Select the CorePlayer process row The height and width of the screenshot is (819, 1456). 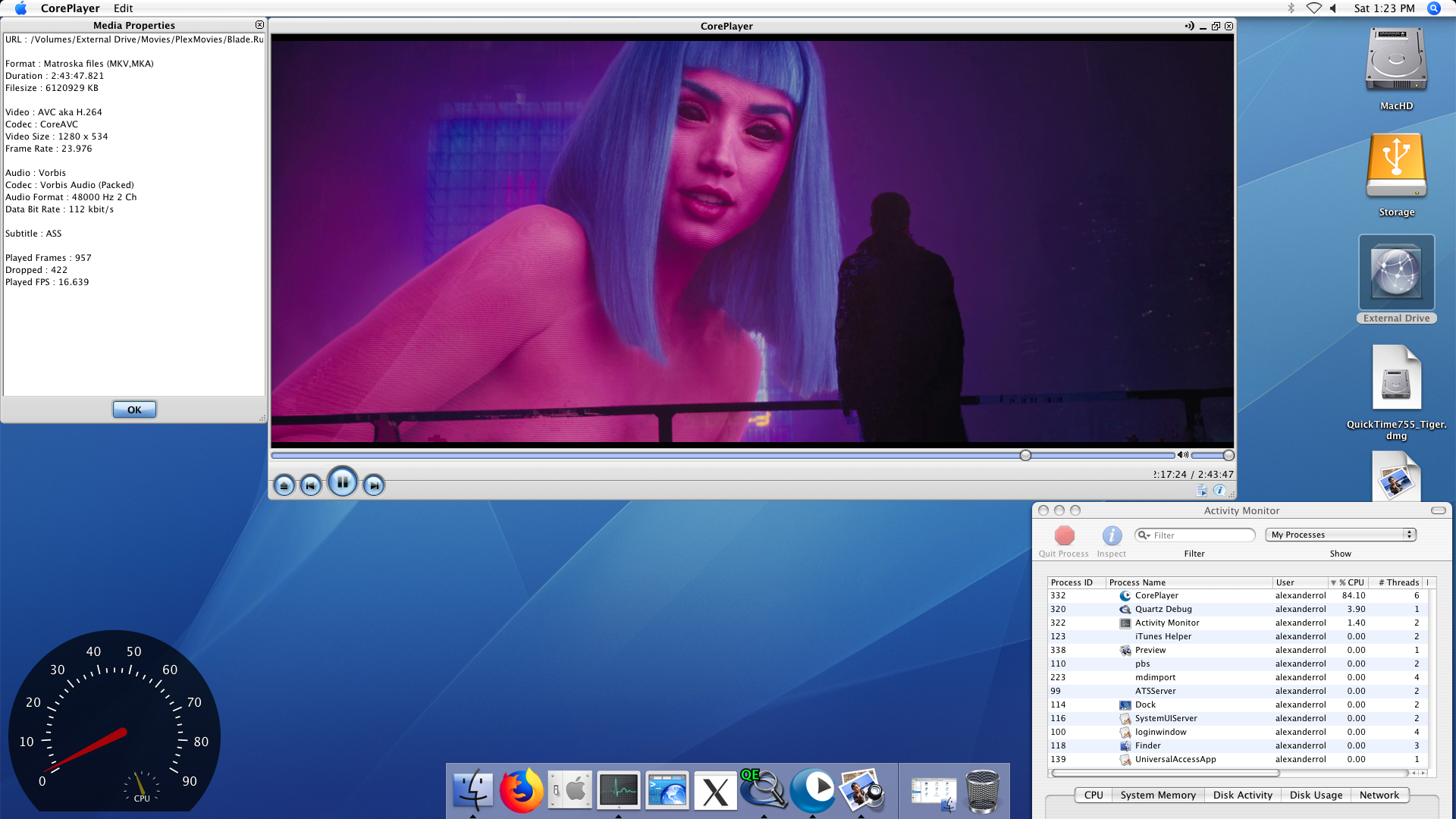pos(1237,595)
